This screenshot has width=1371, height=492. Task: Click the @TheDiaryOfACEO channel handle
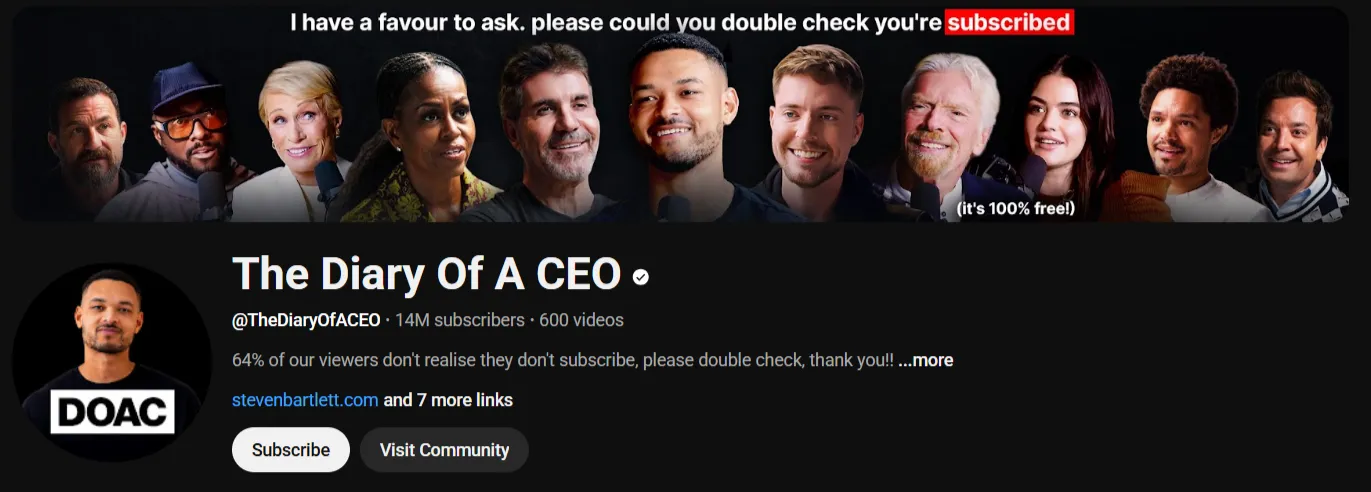click(306, 320)
